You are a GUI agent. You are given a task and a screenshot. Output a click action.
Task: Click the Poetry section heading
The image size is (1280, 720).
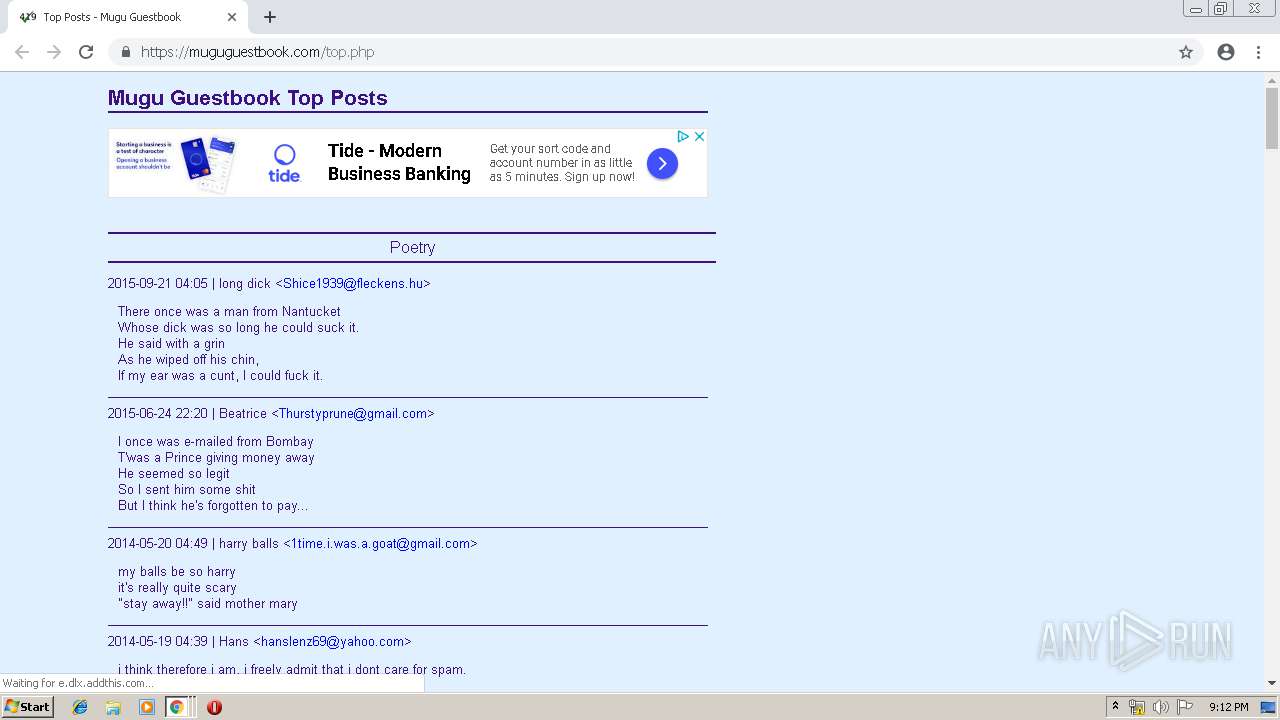(x=412, y=247)
